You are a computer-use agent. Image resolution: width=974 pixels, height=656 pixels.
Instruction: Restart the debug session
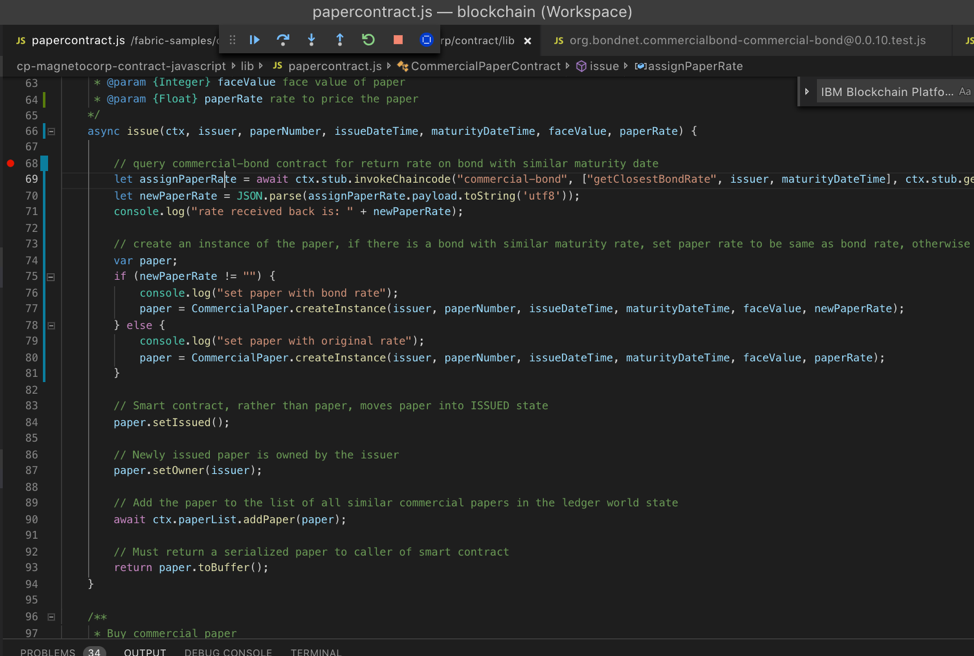tap(368, 40)
